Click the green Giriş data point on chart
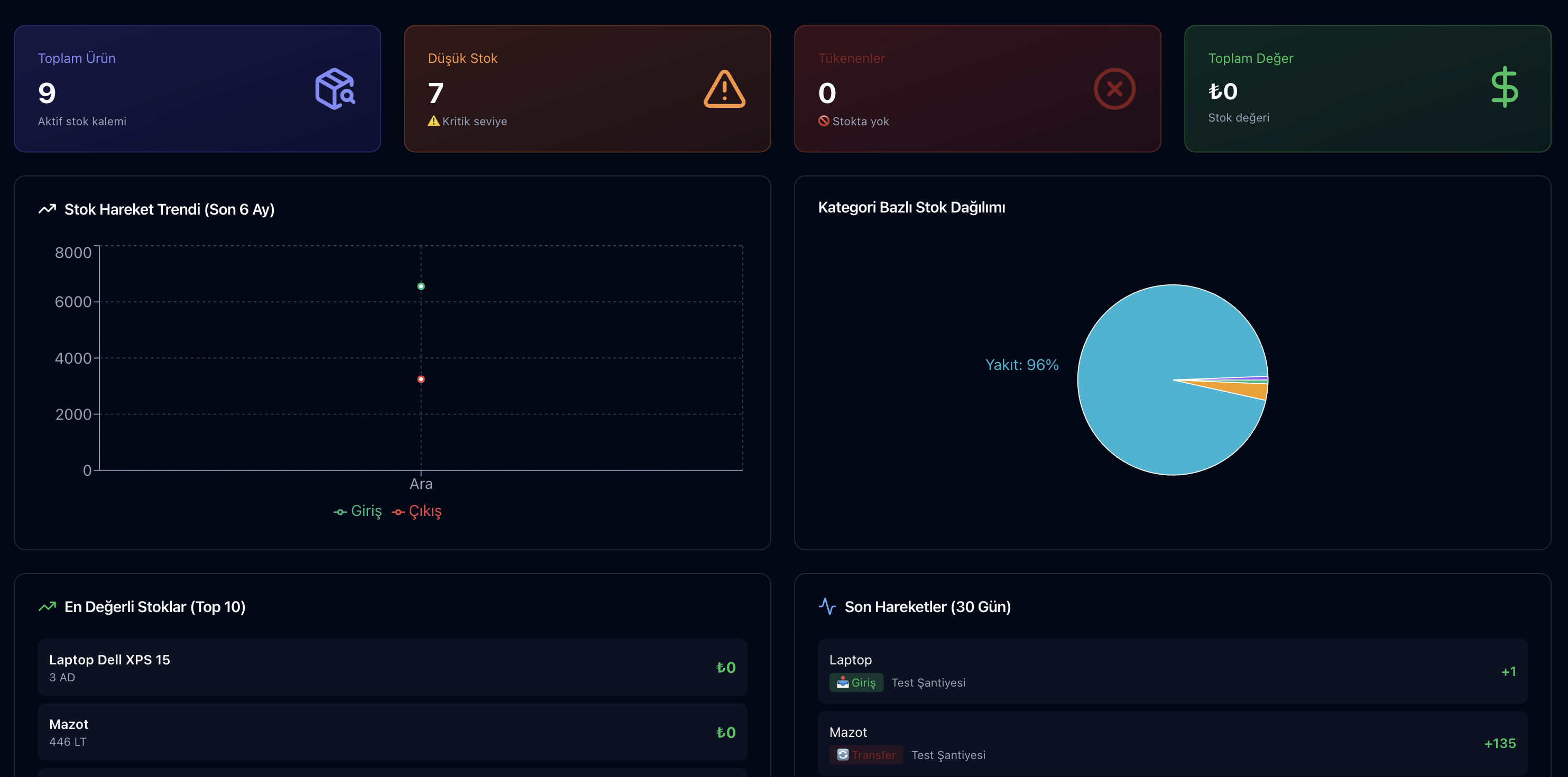Image resolution: width=1568 pixels, height=777 pixels. pyautogui.click(x=421, y=286)
